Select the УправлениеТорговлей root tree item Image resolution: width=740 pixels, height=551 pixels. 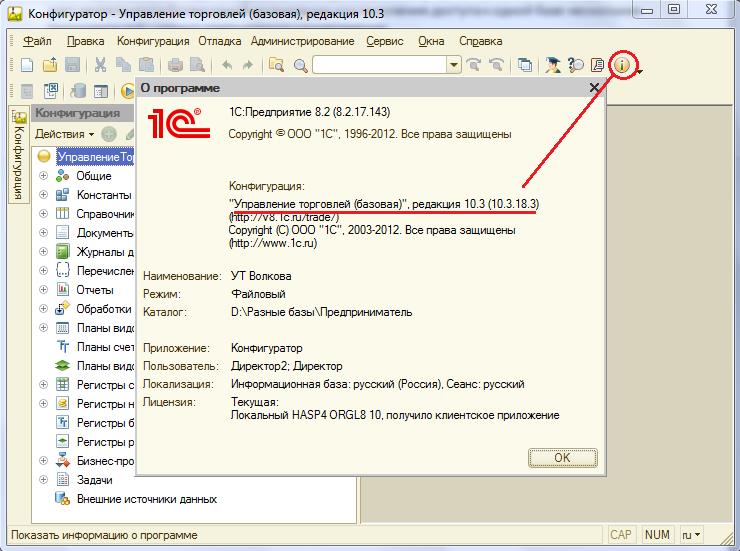(95, 157)
